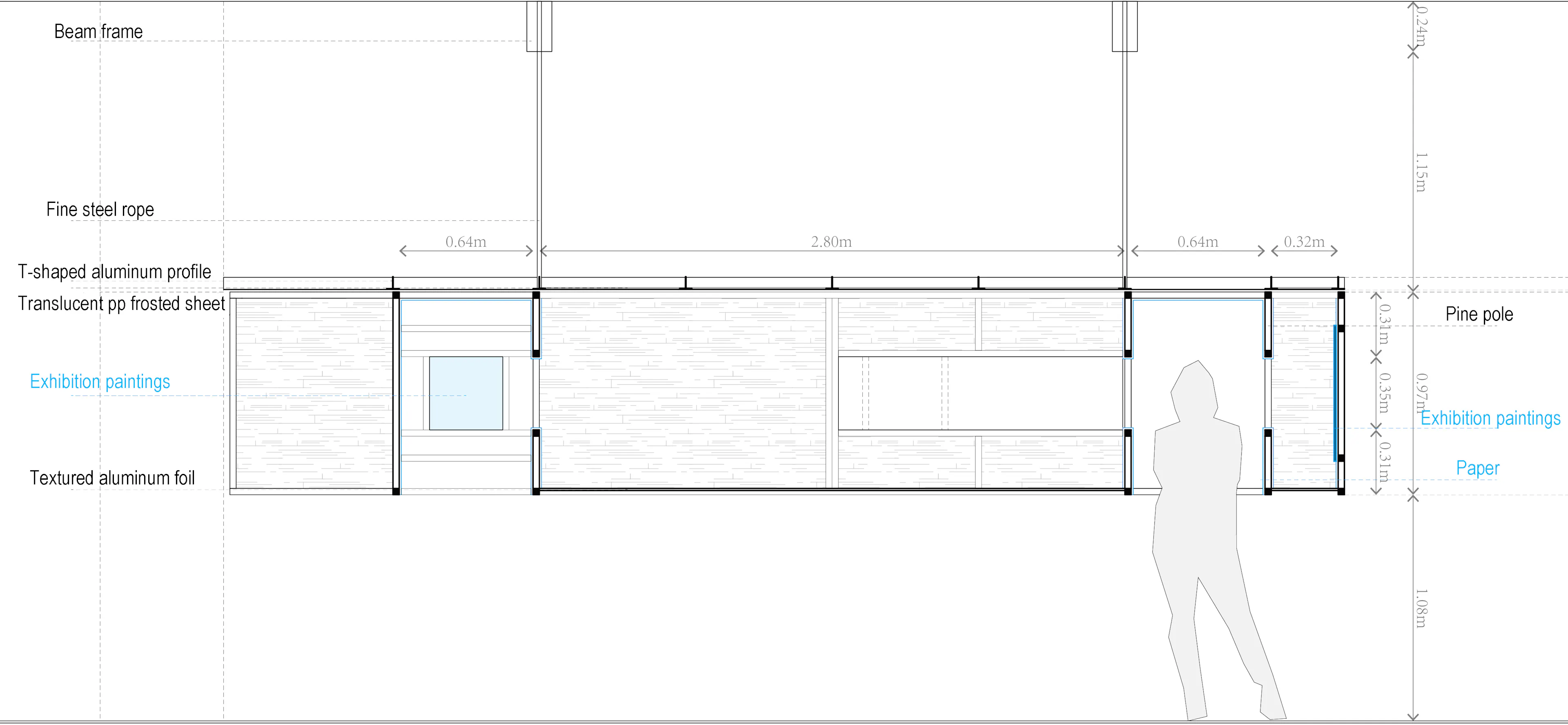This screenshot has height=725, width=1568.
Task: Click the blue Paper label
Action: click(x=1477, y=468)
